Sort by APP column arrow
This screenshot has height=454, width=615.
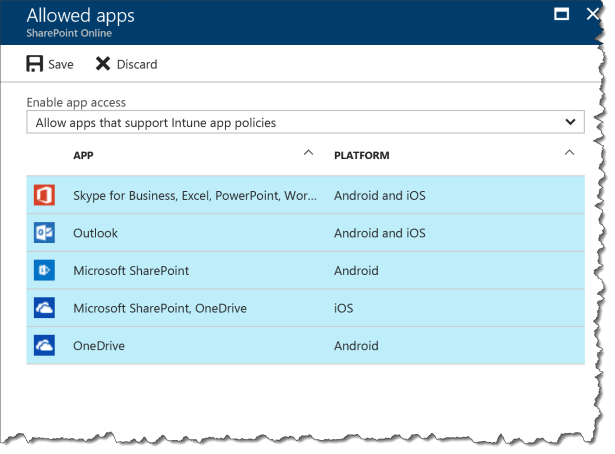[x=309, y=153]
